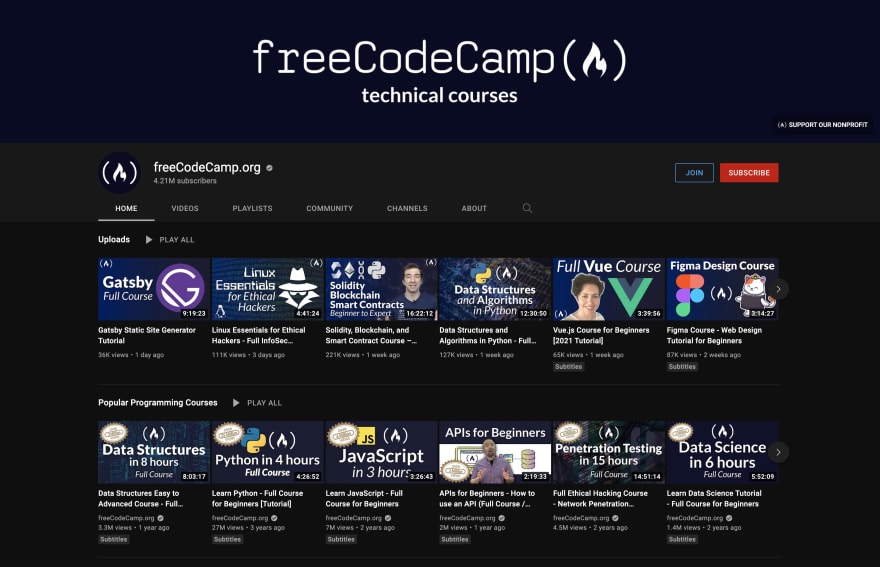Click freeCodeCamp.org channel link under Data Structures Easy video

126,518
